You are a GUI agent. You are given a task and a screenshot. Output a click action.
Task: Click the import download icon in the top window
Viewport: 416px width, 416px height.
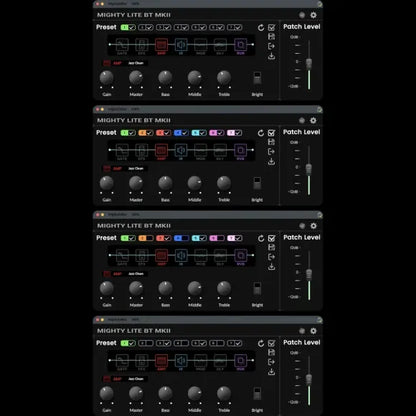(x=271, y=56)
